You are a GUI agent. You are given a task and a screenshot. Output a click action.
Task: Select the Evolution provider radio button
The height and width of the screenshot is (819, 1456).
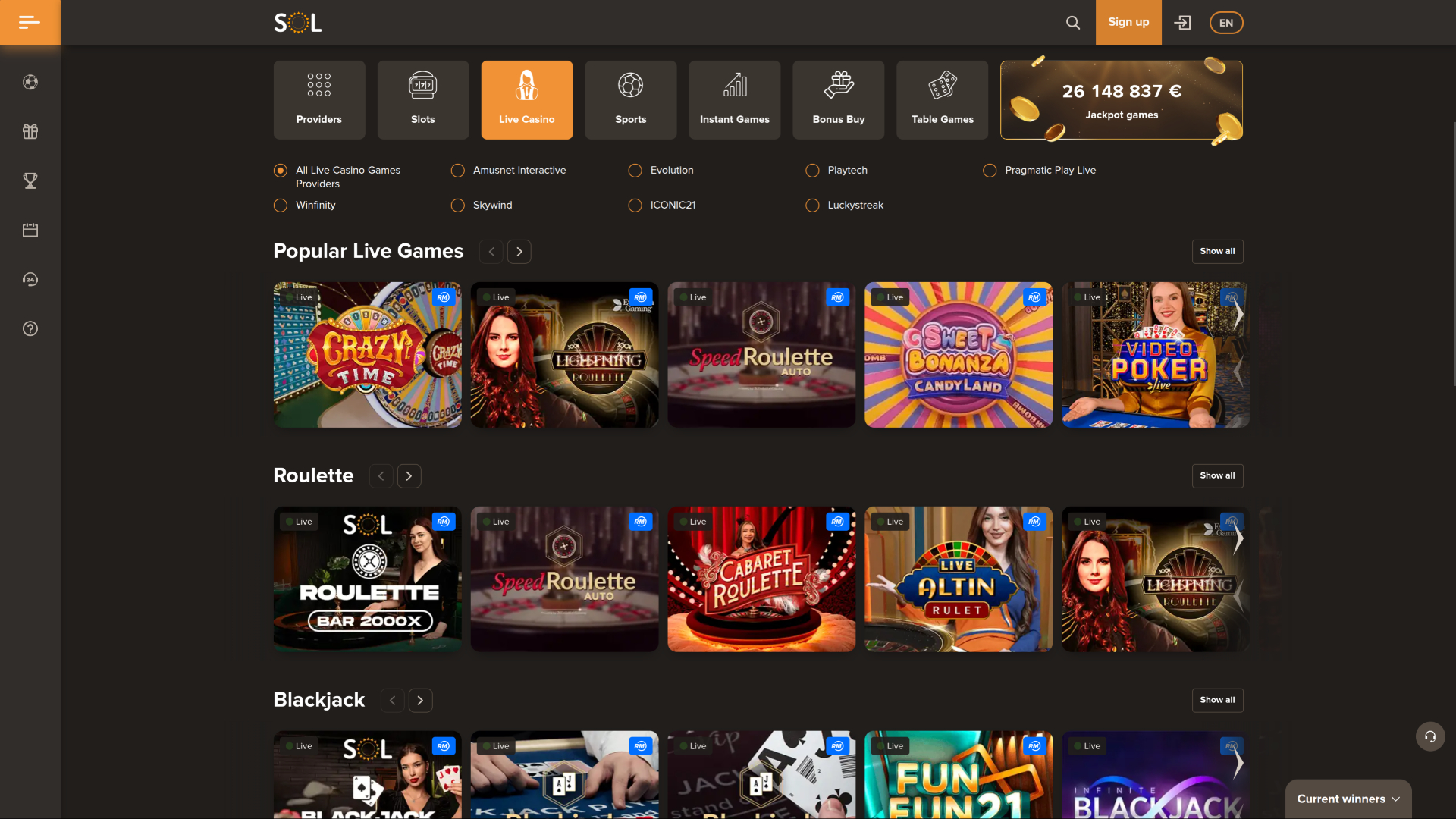634,170
